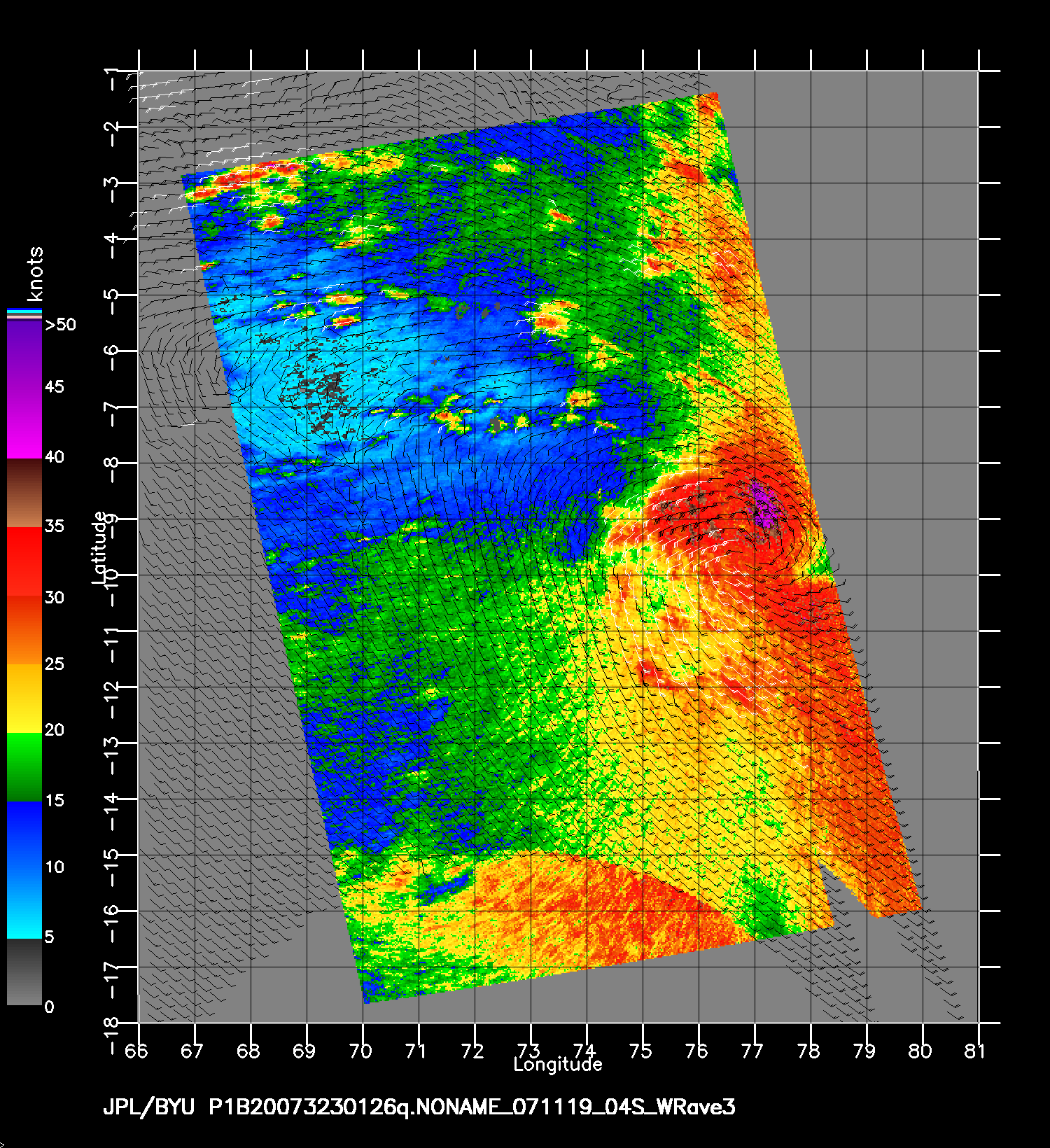Click the gray 0 to 5 knots legend band
The height and width of the screenshot is (1148, 1050).
24,972
